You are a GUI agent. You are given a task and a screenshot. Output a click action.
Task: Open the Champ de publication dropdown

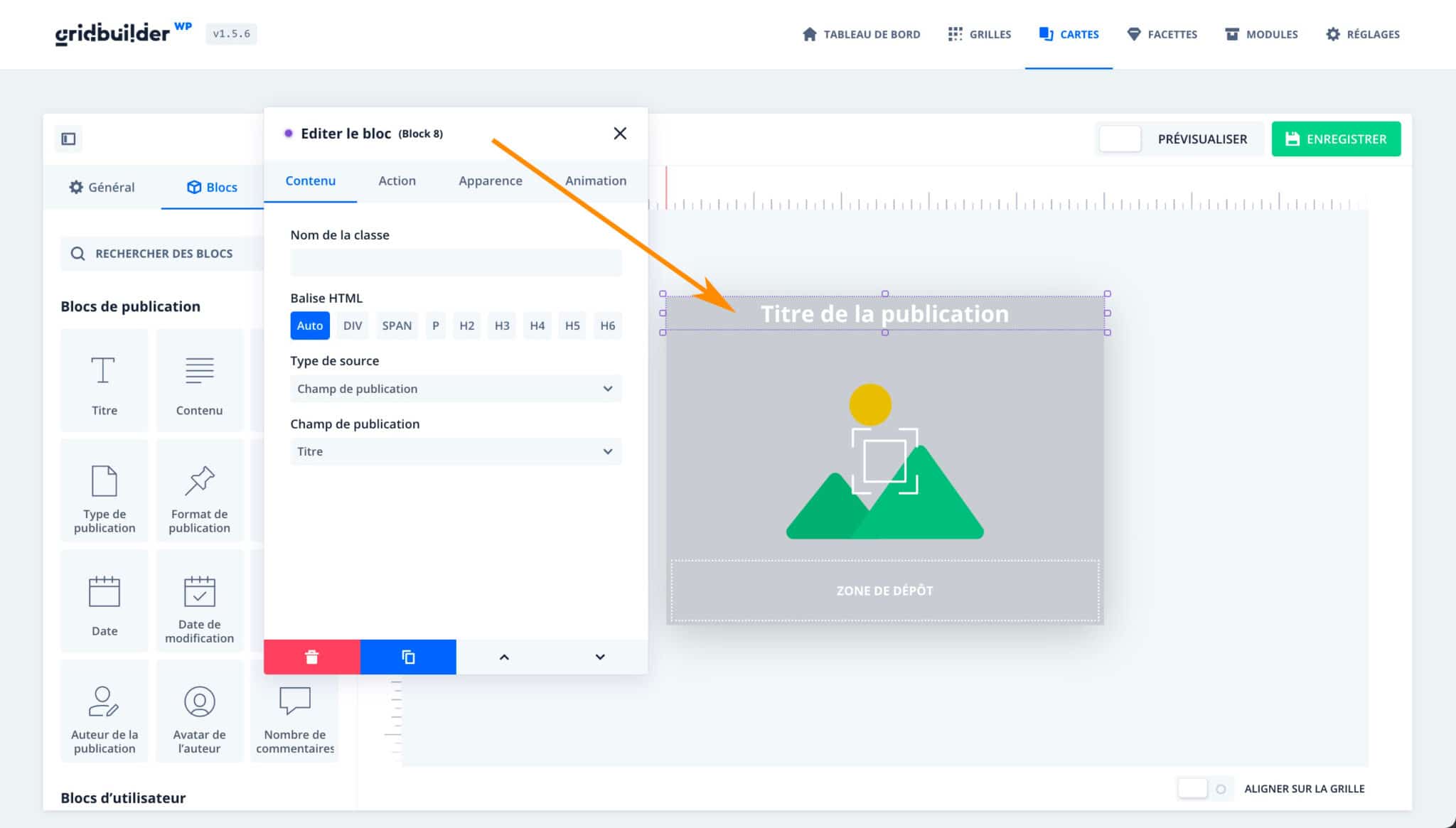[x=455, y=451]
